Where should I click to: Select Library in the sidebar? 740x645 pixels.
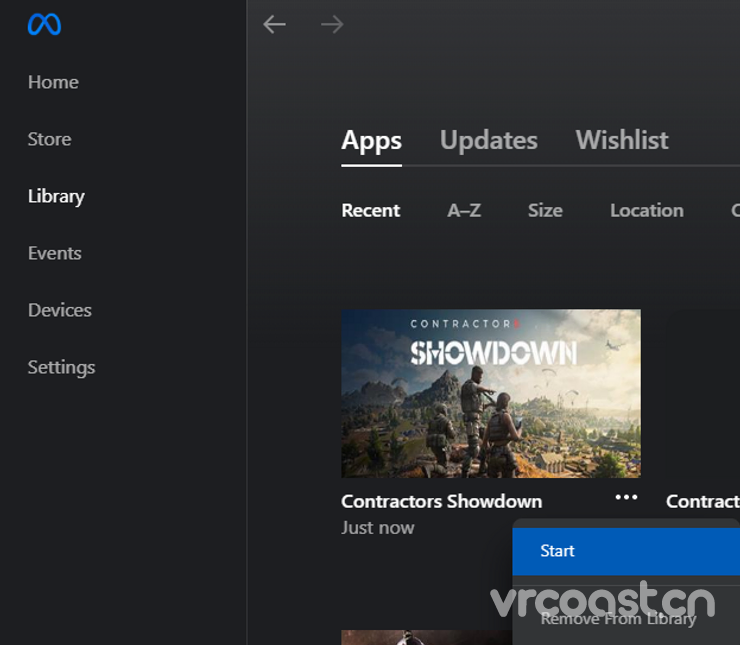[56, 197]
